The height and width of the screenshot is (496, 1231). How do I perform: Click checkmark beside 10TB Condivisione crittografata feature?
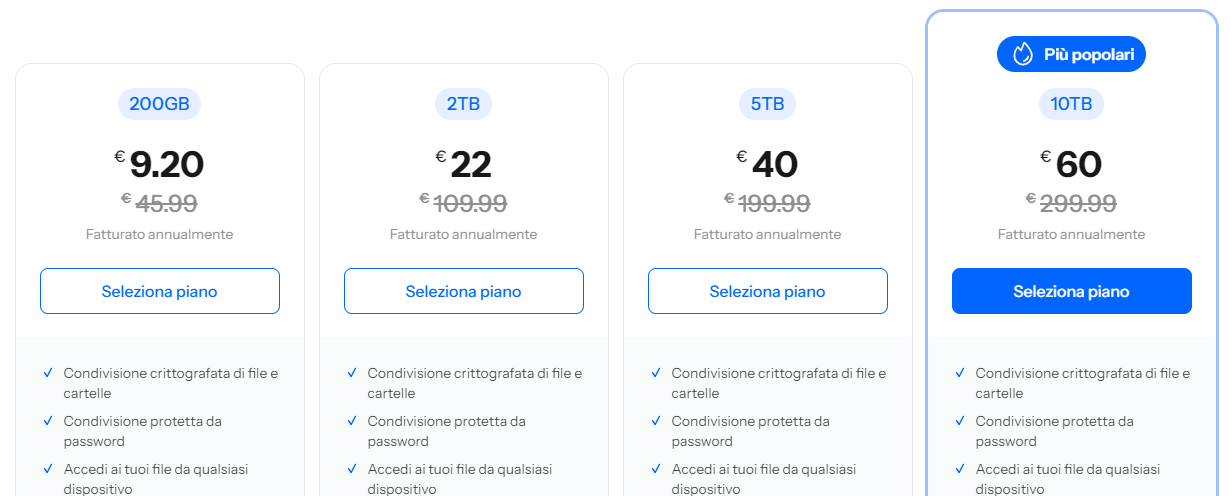click(960, 373)
